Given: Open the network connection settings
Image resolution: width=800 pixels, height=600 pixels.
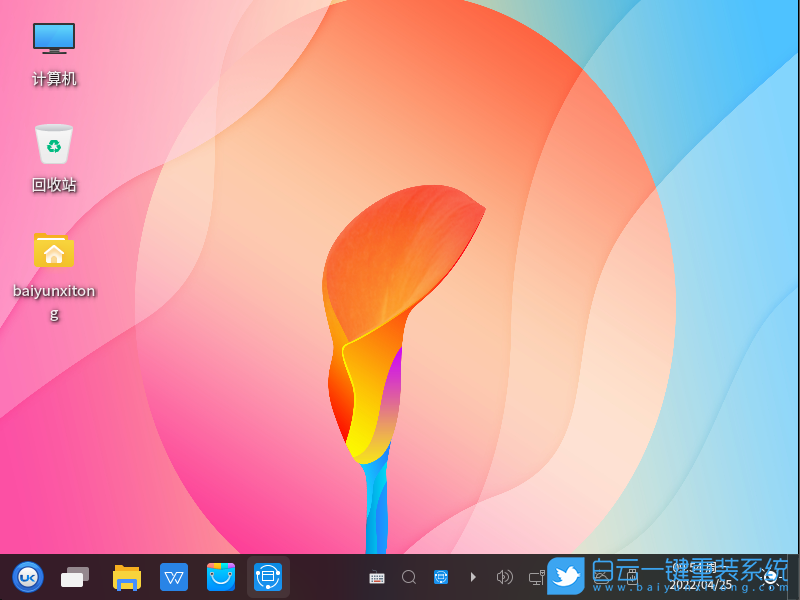Looking at the screenshot, I should pos(536,577).
